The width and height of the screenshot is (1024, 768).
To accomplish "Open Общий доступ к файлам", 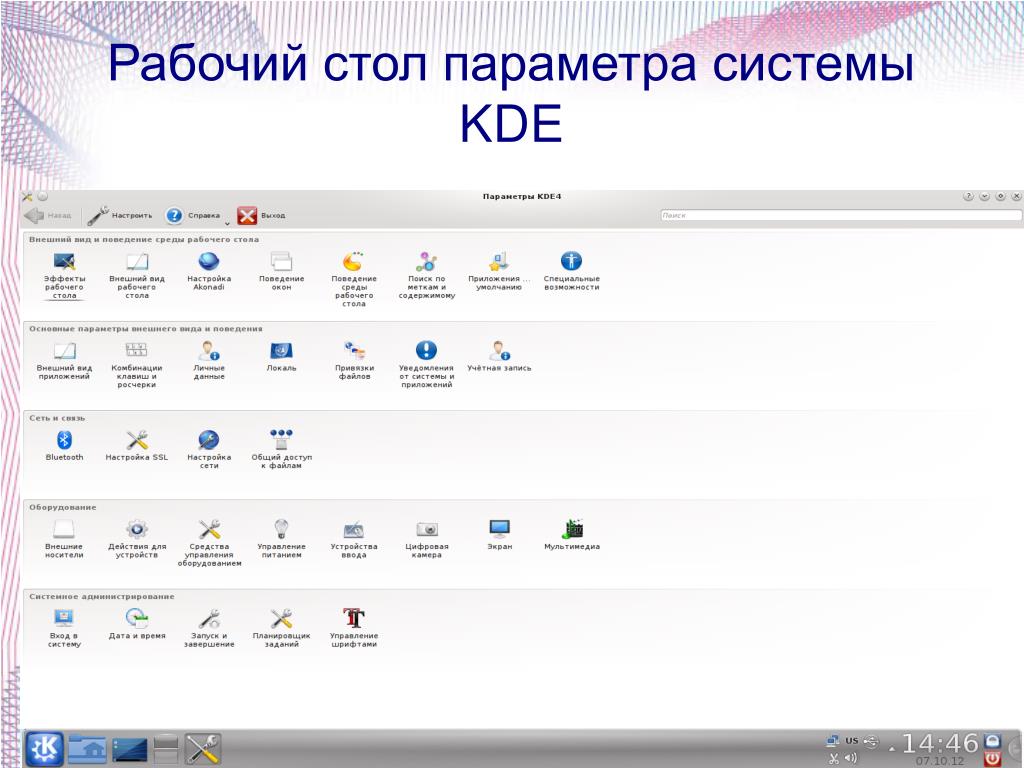I will coord(281,450).
